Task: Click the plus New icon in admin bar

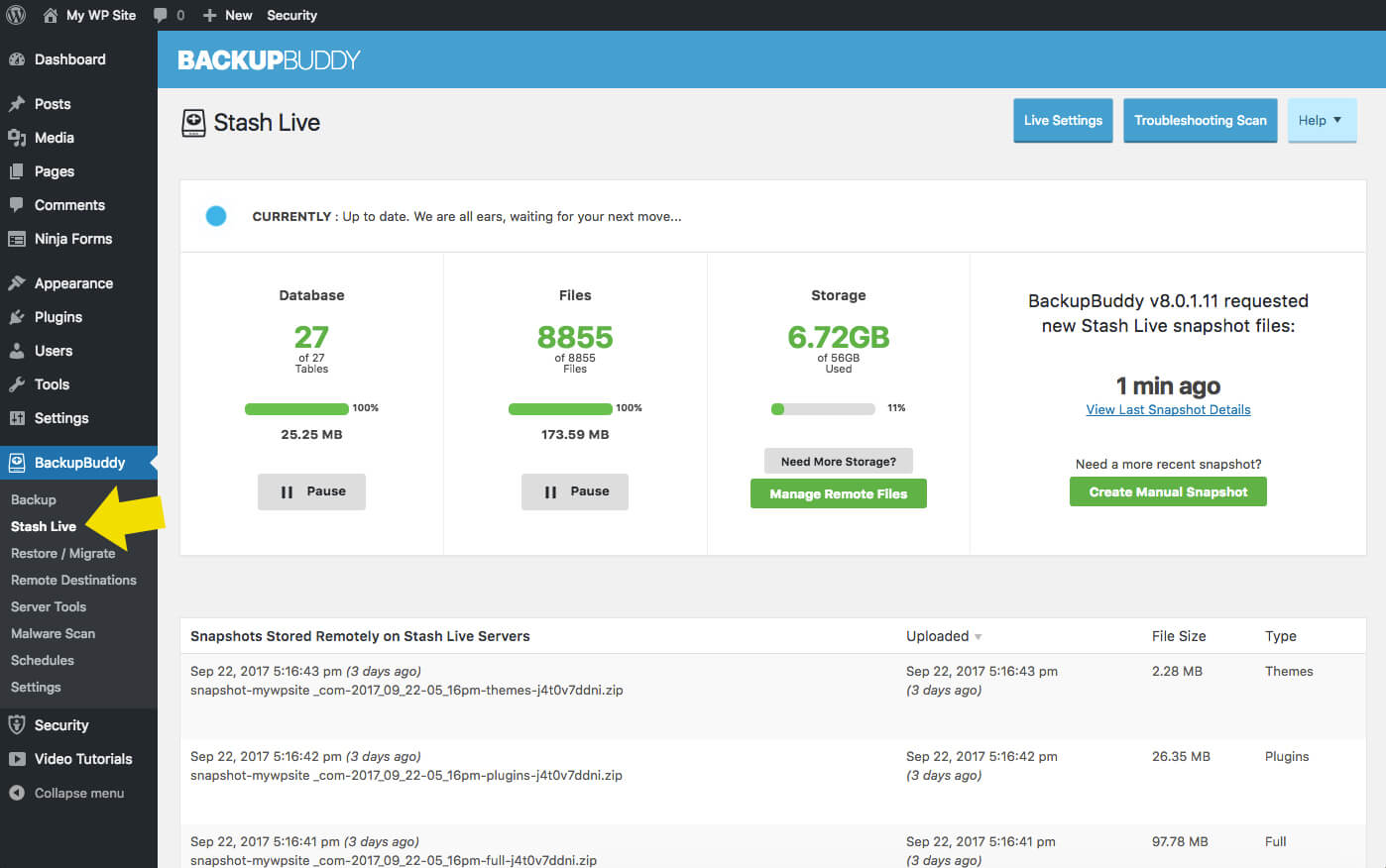Action: [209, 15]
